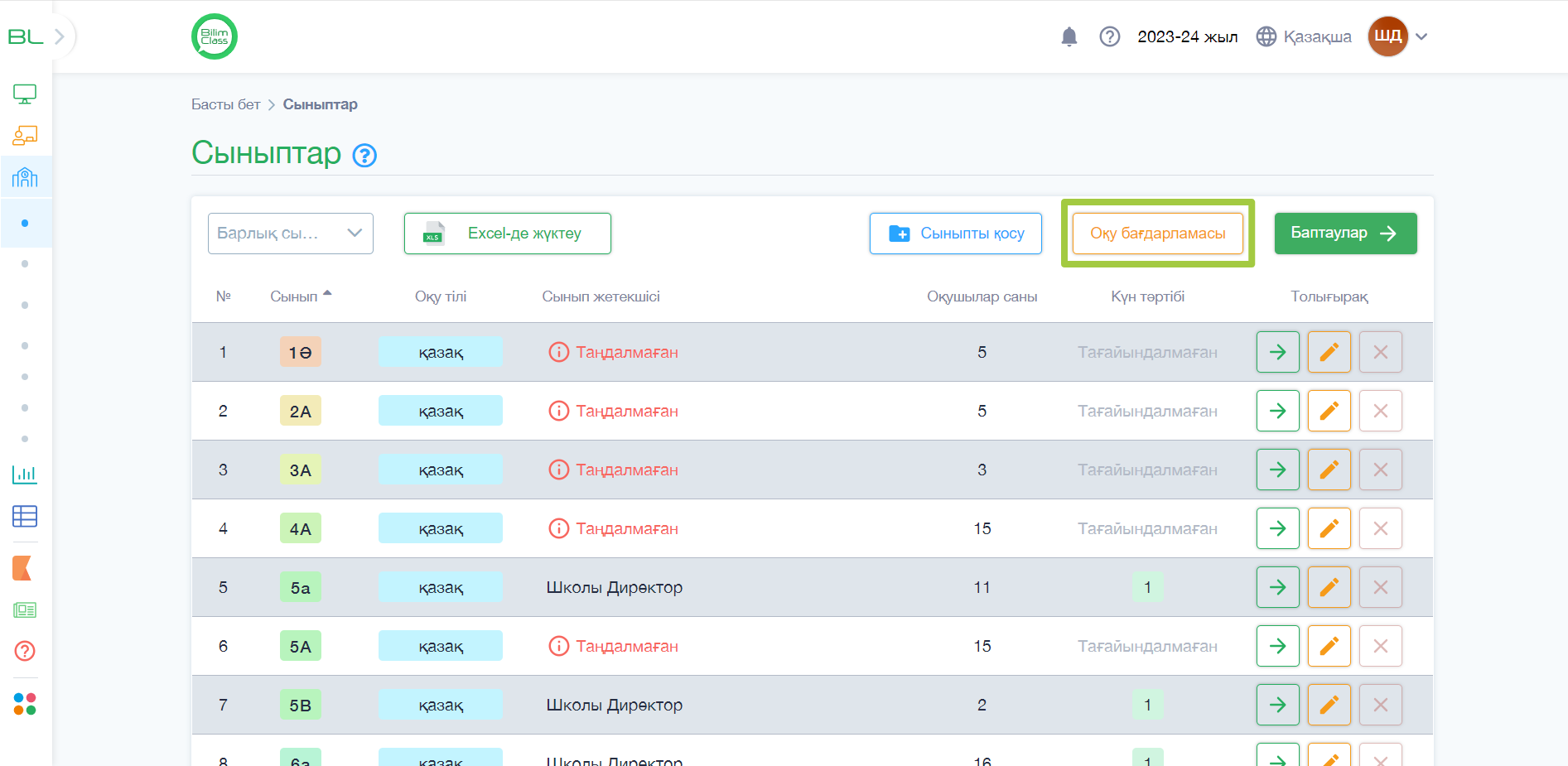Click the 2А class badge
The width and height of the screenshot is (1568, 766).
300,411
